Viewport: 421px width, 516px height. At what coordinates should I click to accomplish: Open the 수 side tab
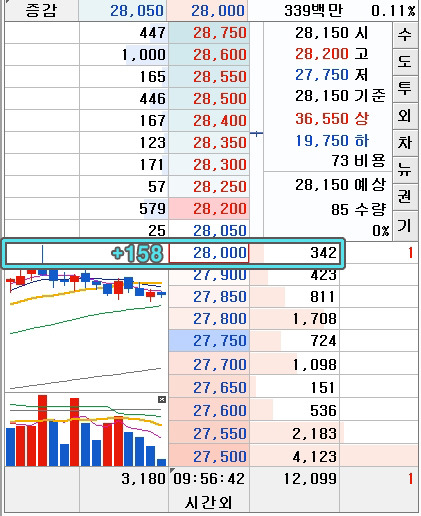[405, 35]
